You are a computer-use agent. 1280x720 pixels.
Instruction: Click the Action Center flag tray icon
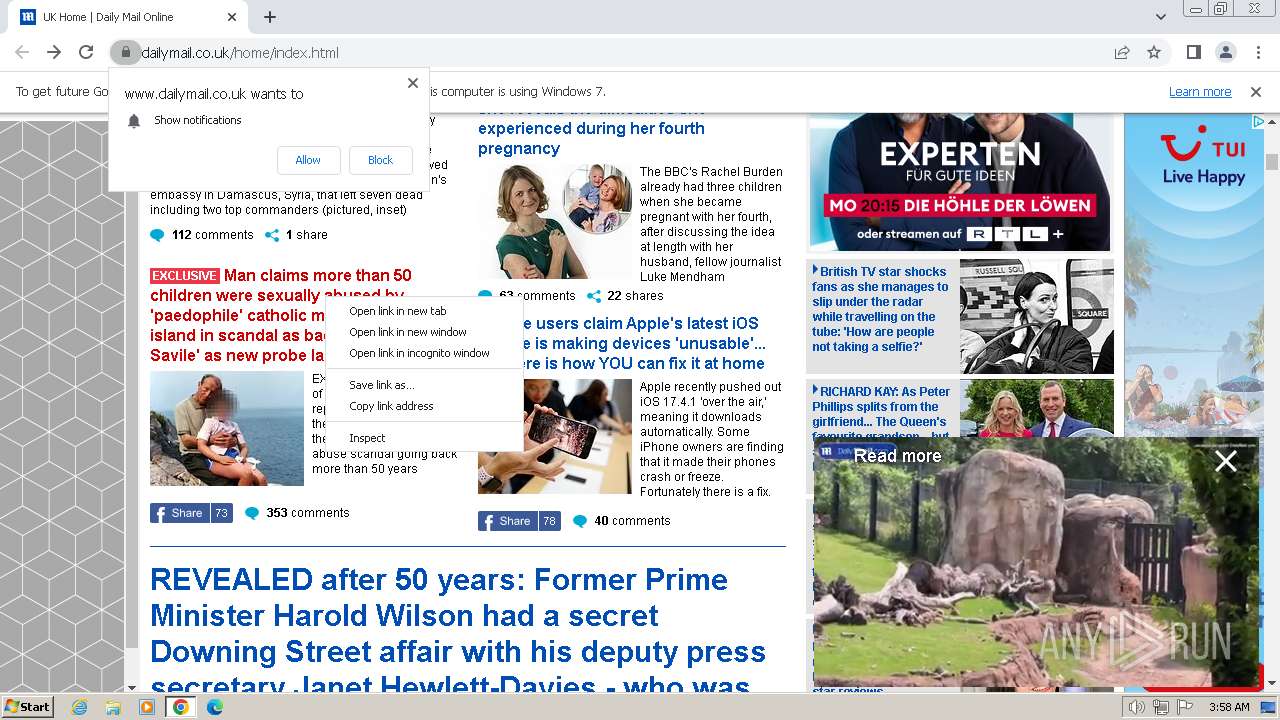(1185, 707)
